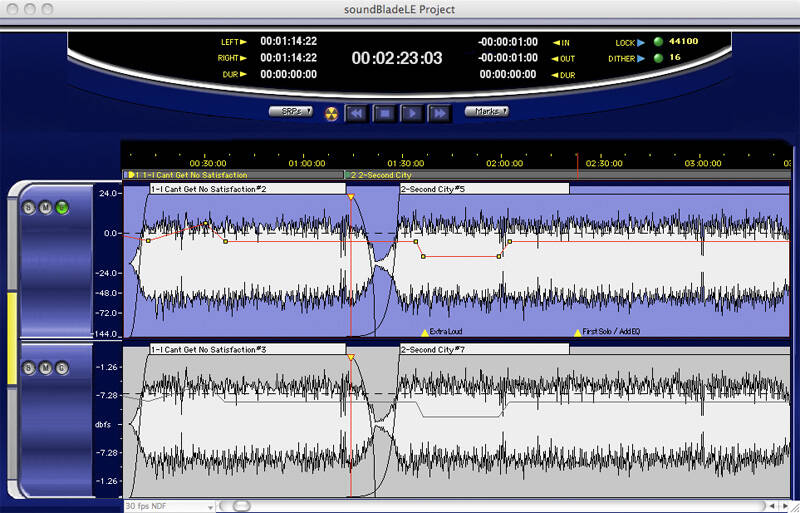800x513 pixels.
Task: Click the horizontal scrollbar thumb at bottom
Action: click(241, 506)
